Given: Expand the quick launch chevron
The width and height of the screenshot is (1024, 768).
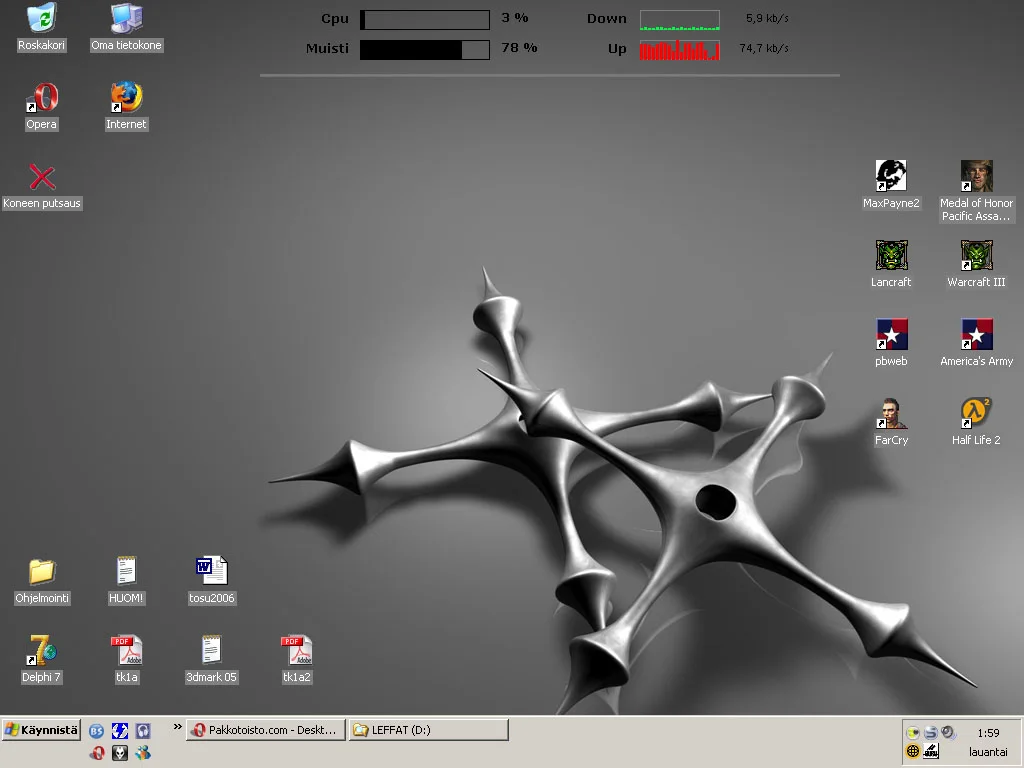Looking at the screenshot, I should [178, 727].
